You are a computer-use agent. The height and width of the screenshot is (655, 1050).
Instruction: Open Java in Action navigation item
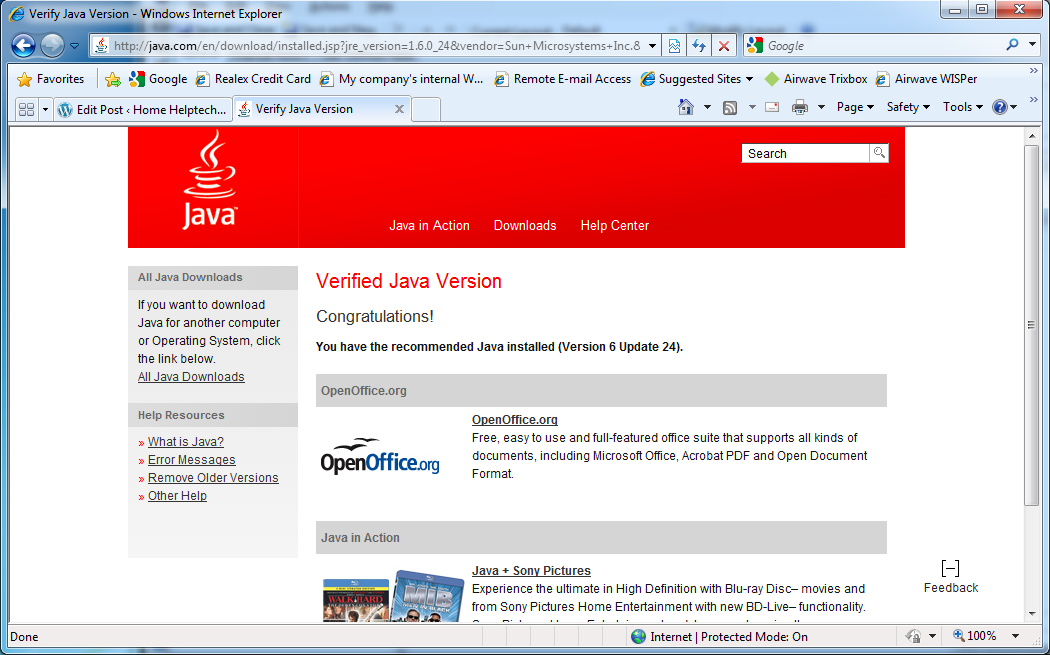[x=429, y=226]
